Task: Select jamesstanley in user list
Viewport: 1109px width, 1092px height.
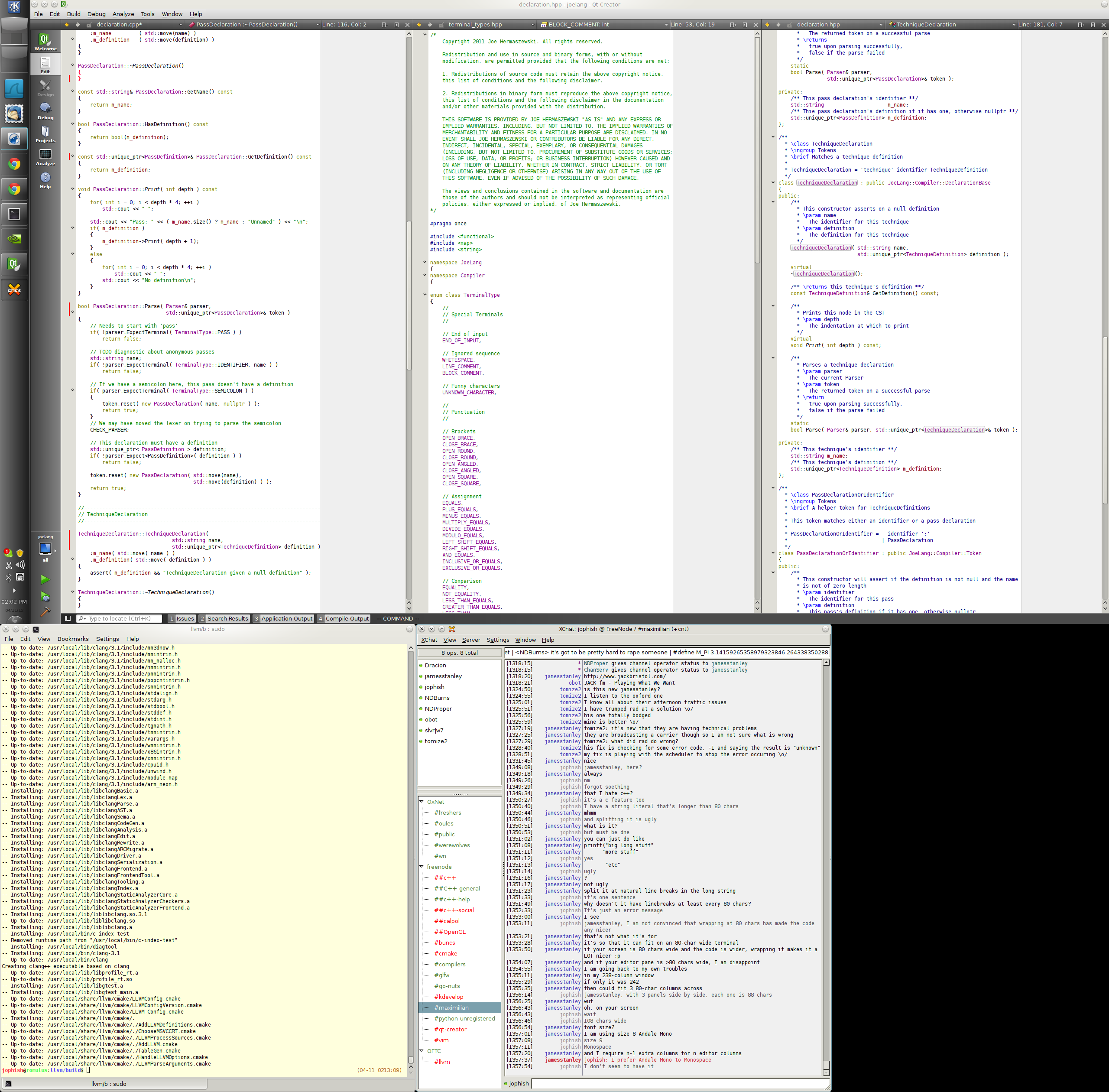Action: tap(443, 676)
